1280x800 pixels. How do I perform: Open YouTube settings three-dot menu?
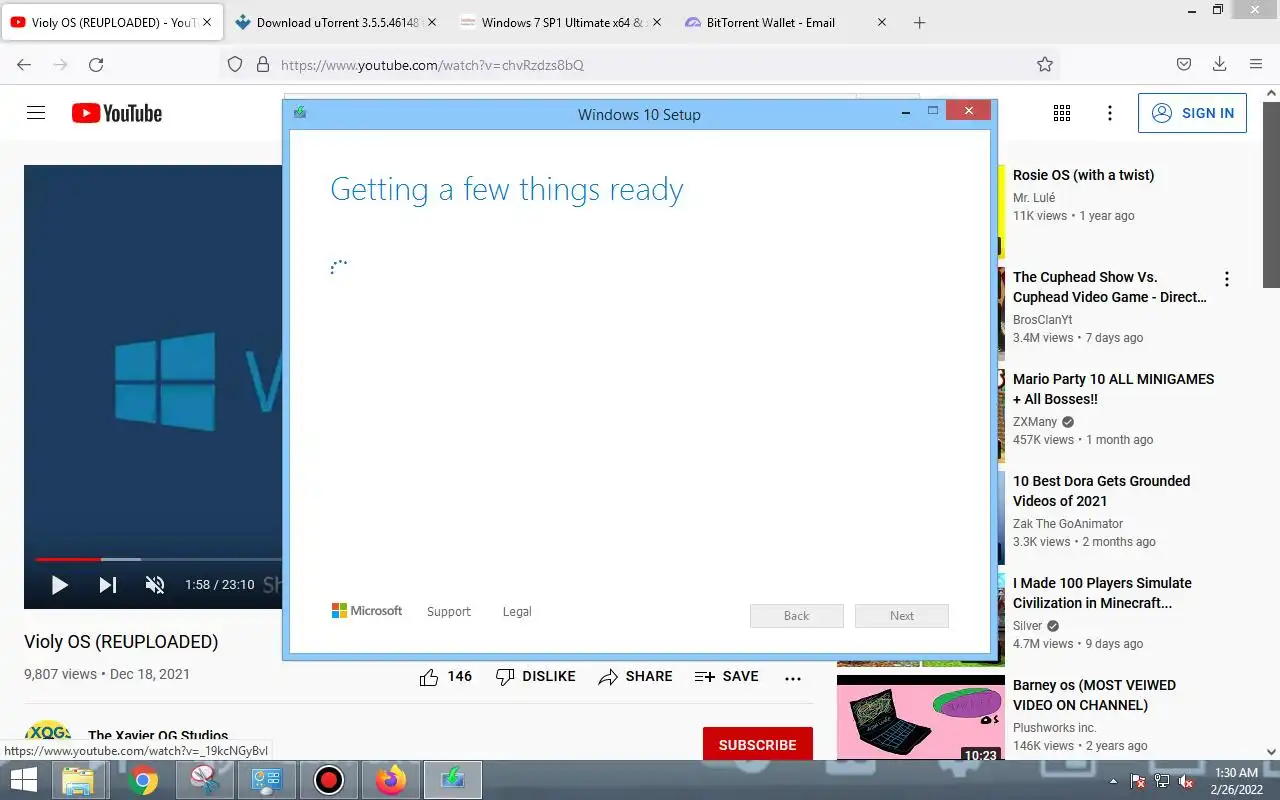point(1110,113)
